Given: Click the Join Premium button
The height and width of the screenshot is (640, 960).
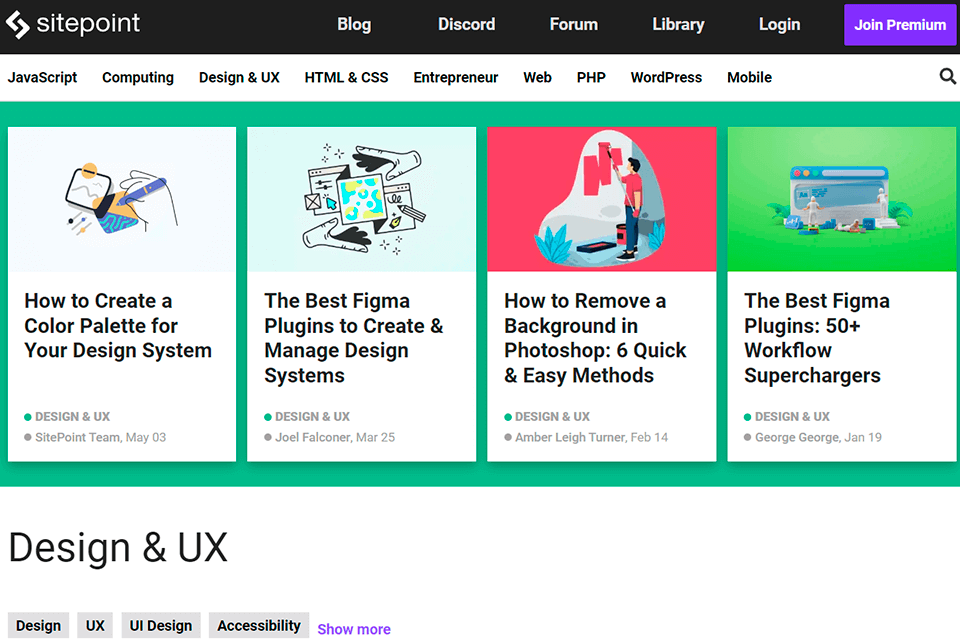Looking at the screenshot, I should pos(899,25).
